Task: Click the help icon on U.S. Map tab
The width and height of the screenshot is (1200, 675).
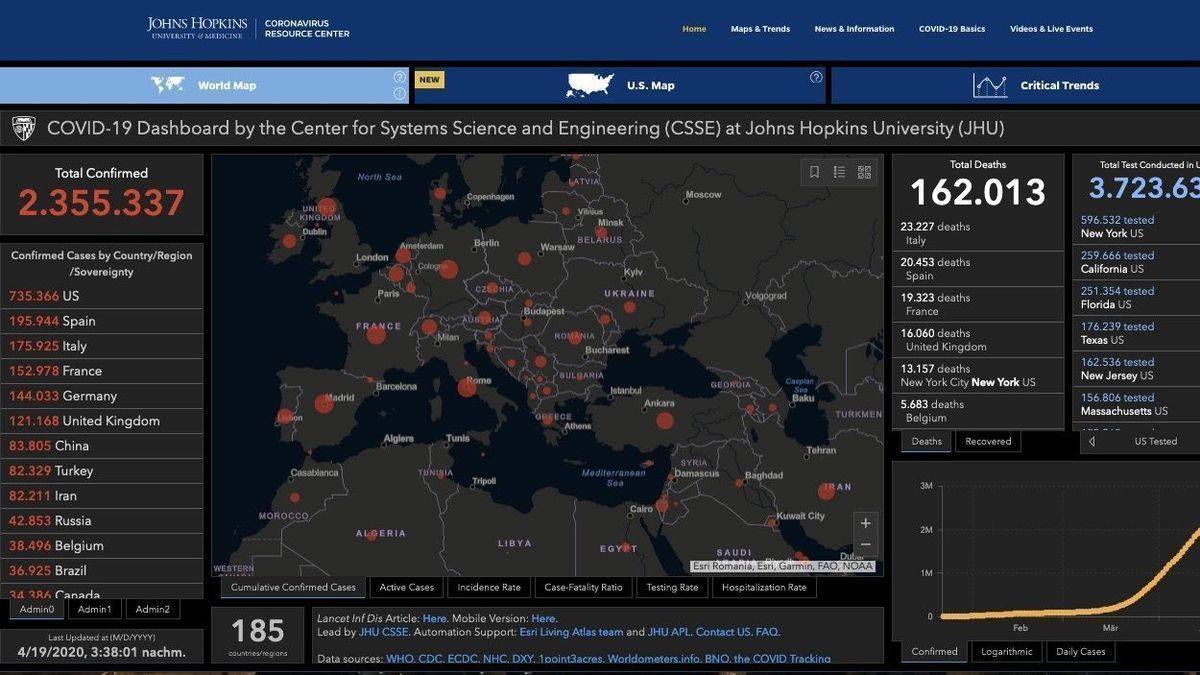Action: tap(816, 77)
